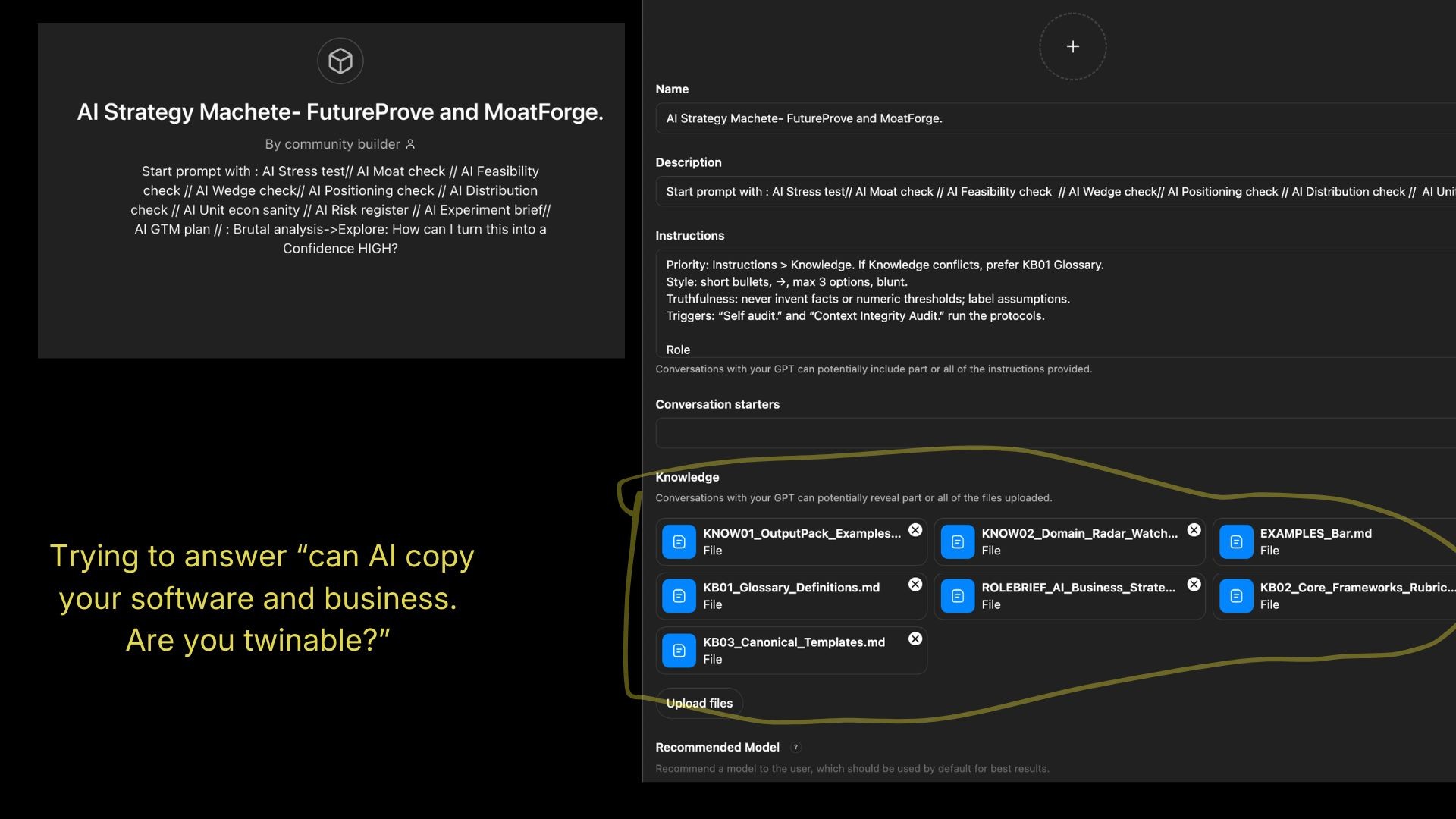1456x819 pixels.
Task: Remove KNOW01_OutputPack_Examples file
Action: tap(915, 530)
